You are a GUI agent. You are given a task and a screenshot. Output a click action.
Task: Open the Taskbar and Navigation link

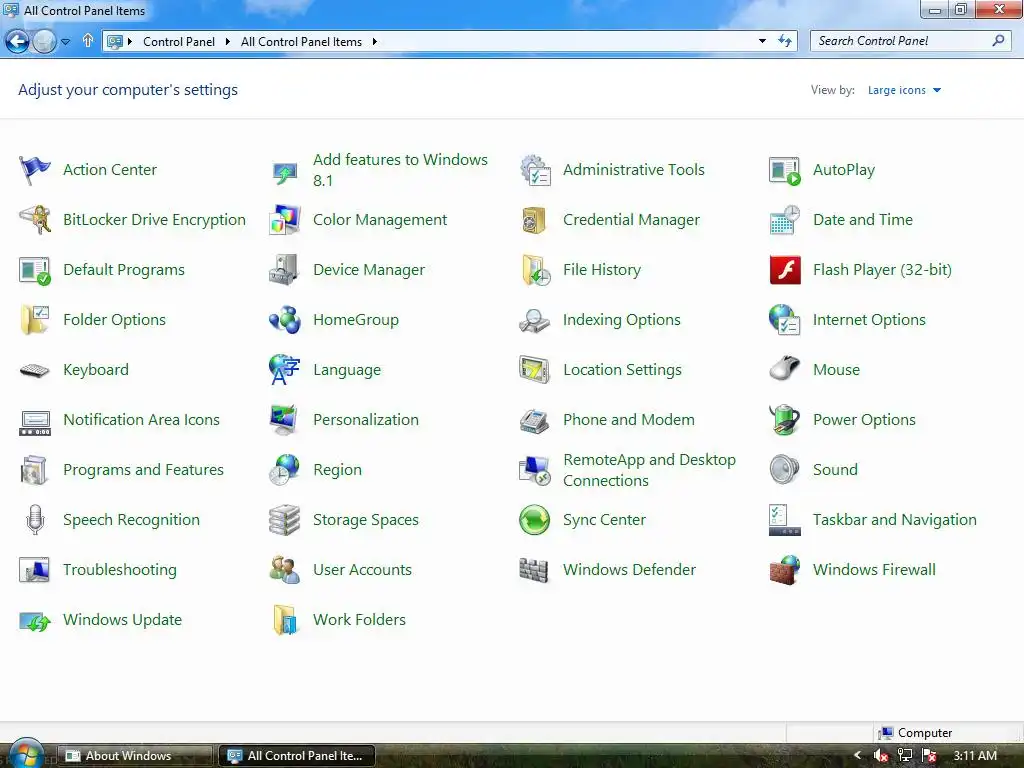click(x=895, y=520)
